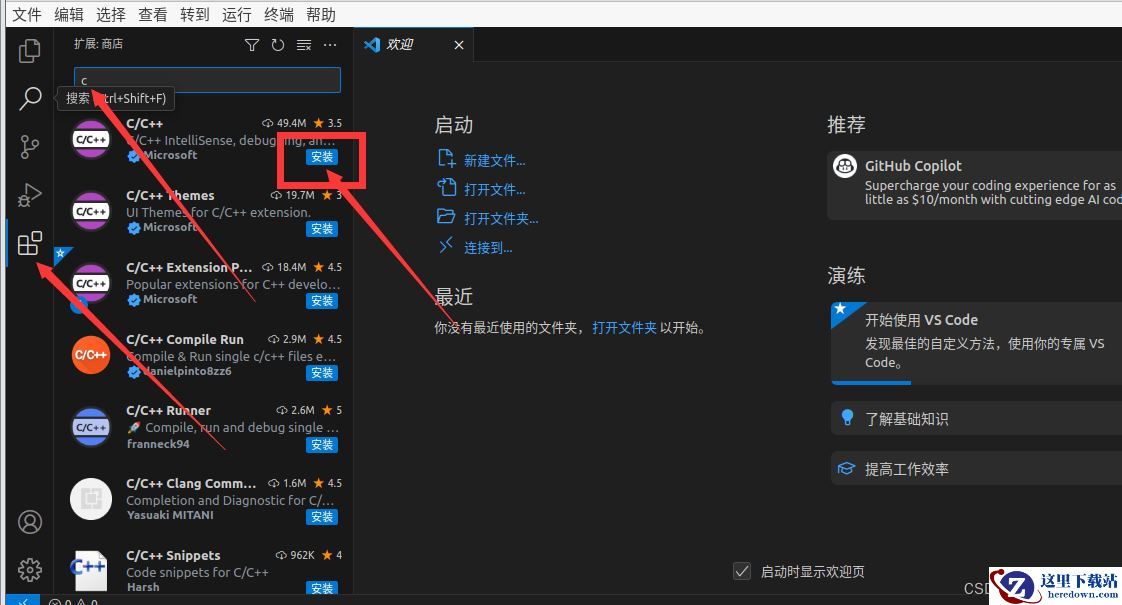Install the C/C++ Snippets extension

(x=322, y=588)
